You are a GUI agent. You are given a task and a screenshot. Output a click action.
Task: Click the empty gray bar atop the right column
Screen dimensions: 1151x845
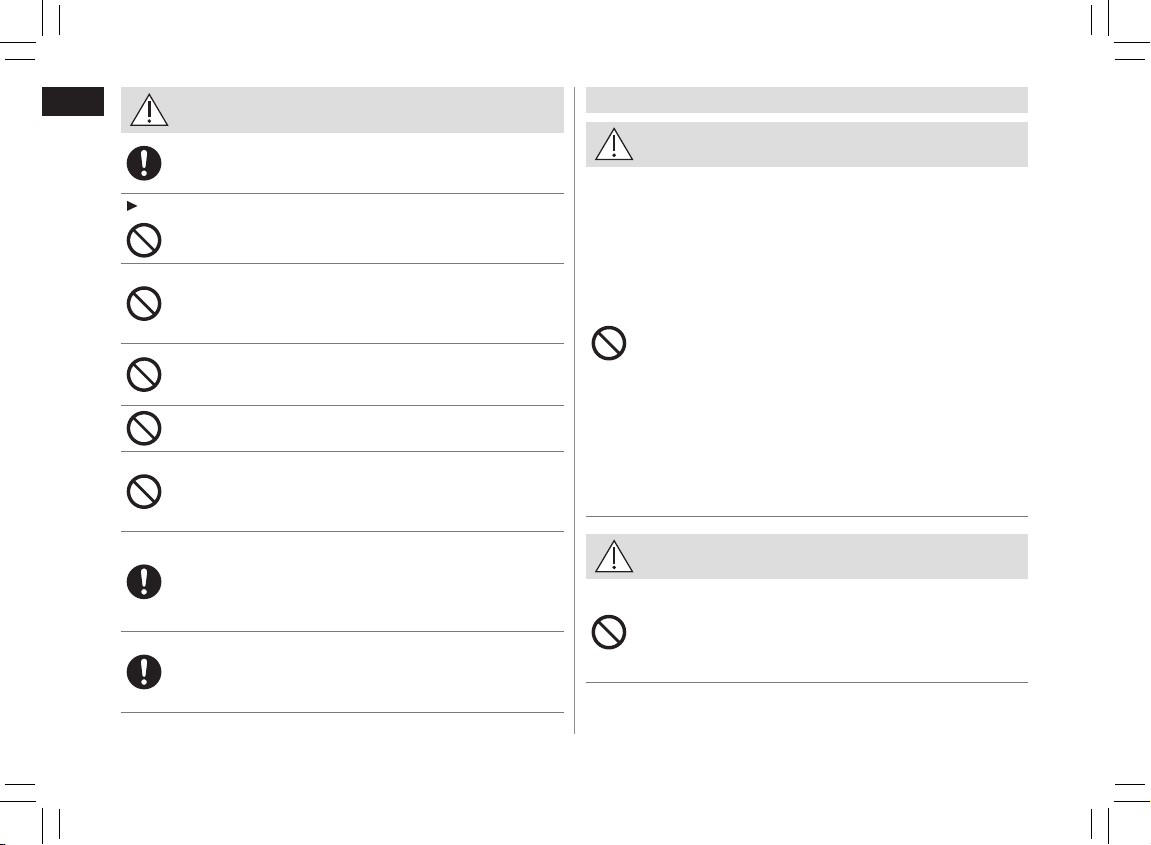point(807,100)
